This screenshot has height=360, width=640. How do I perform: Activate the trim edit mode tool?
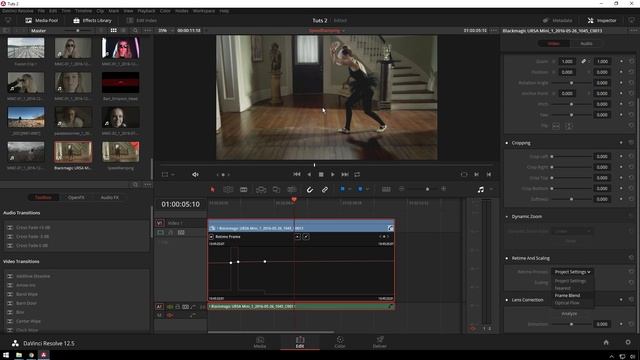pos(228,189)
